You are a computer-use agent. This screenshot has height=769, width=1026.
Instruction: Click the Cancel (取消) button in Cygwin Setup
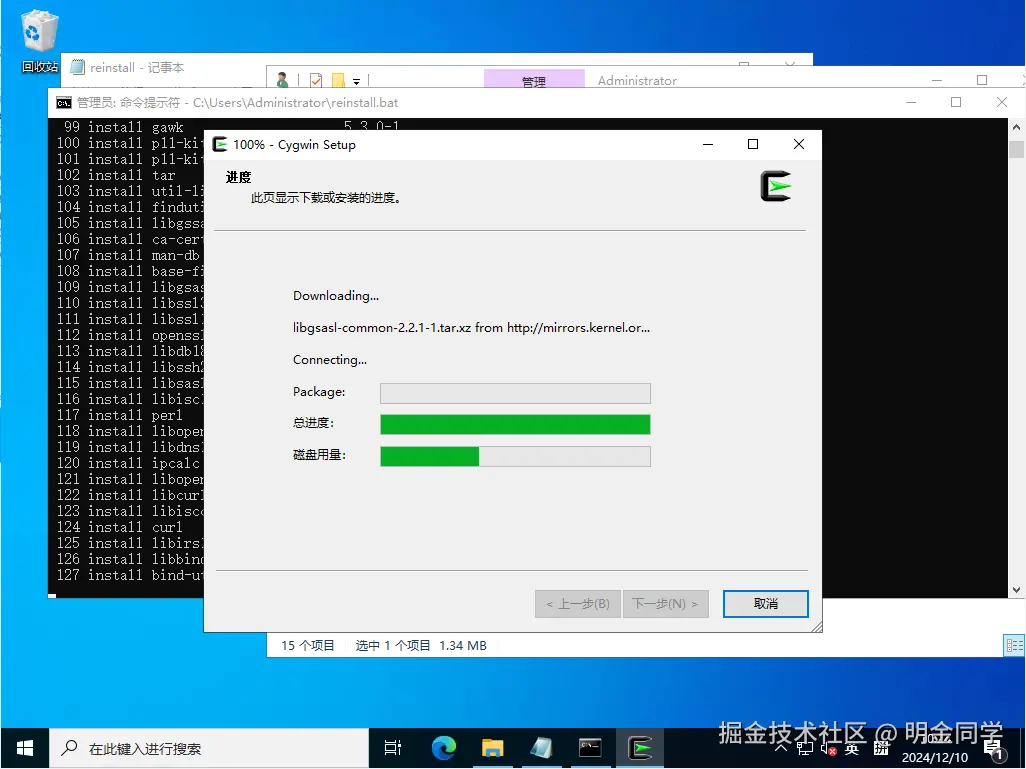(x=766, y=603)
